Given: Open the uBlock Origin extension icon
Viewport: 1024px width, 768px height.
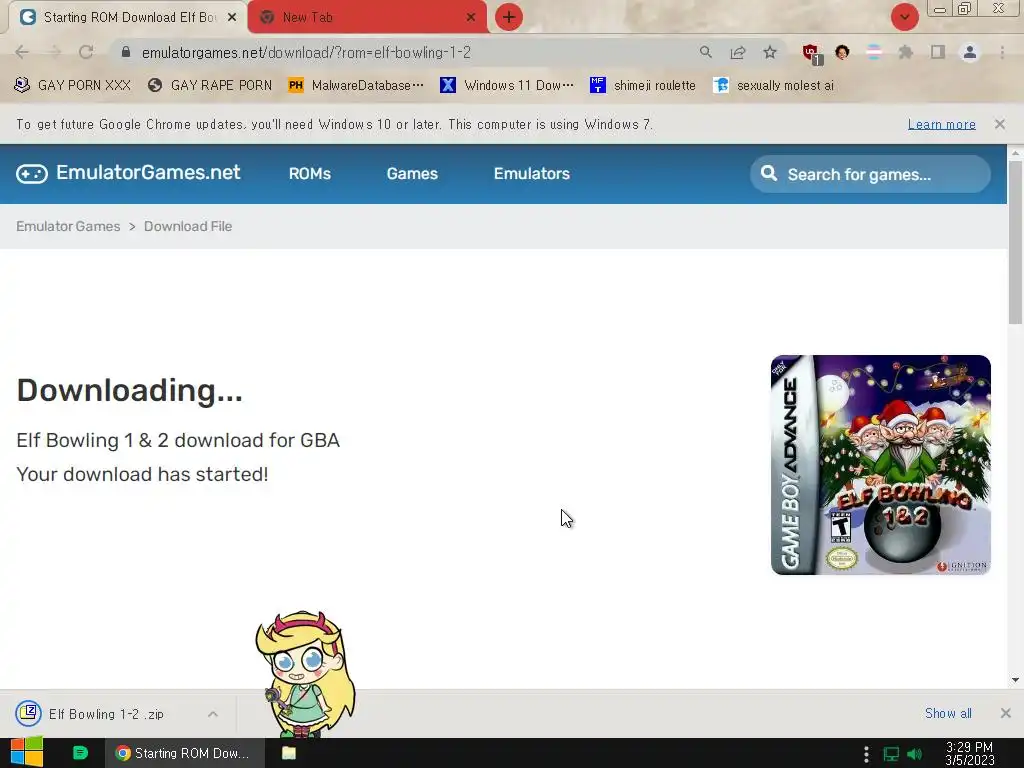Looking at the screenshot, I should click(x=812, y=54).
